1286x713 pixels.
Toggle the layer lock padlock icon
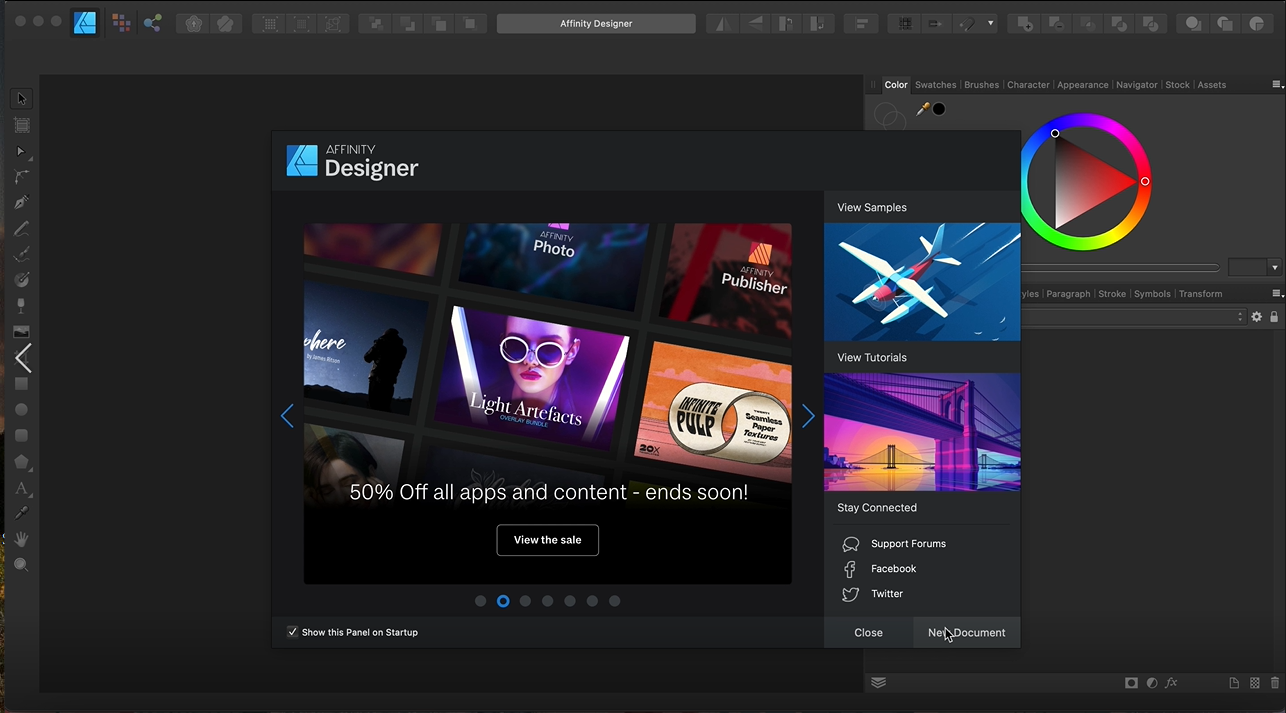(x=1274, y=316)
